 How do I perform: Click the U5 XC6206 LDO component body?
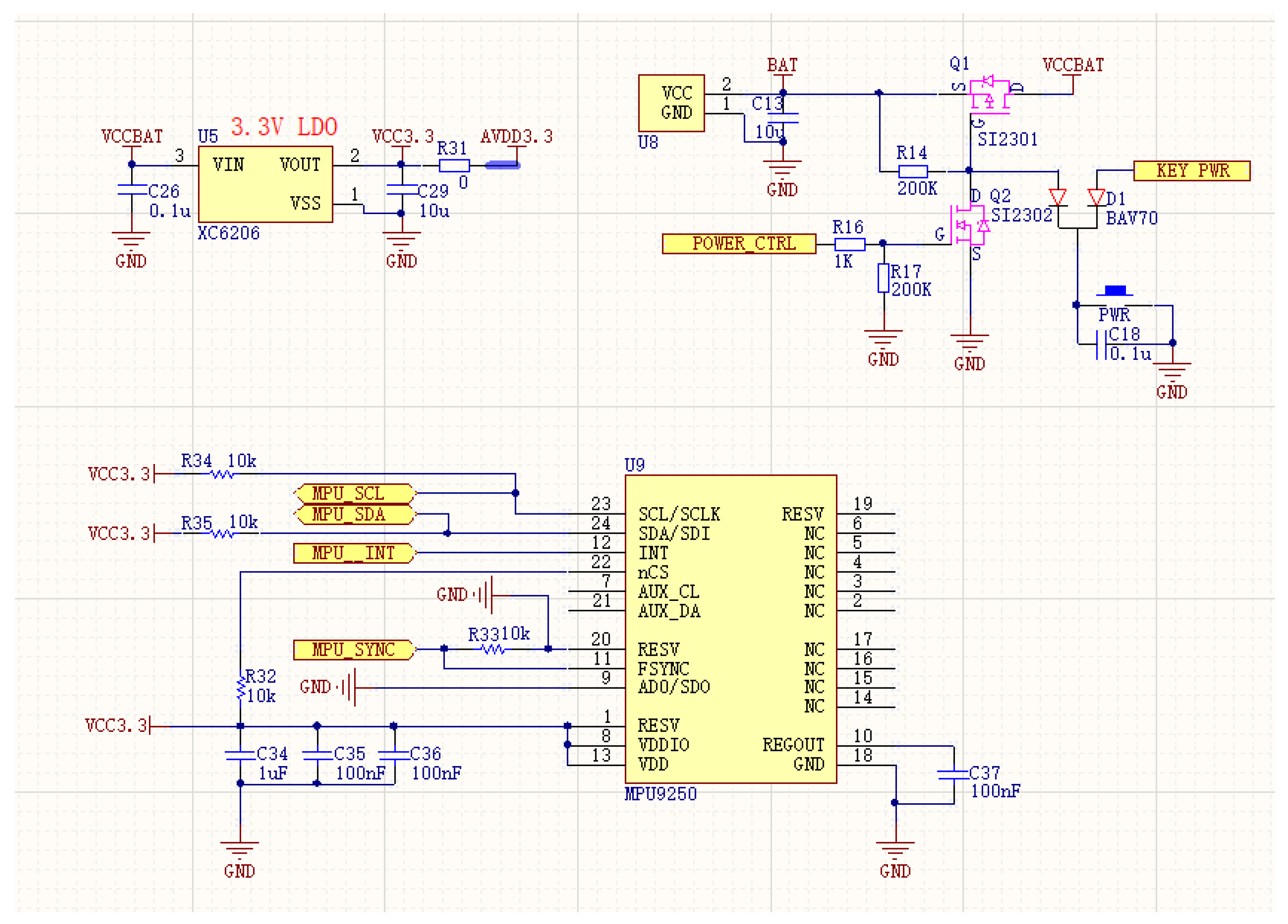[265, 184]
